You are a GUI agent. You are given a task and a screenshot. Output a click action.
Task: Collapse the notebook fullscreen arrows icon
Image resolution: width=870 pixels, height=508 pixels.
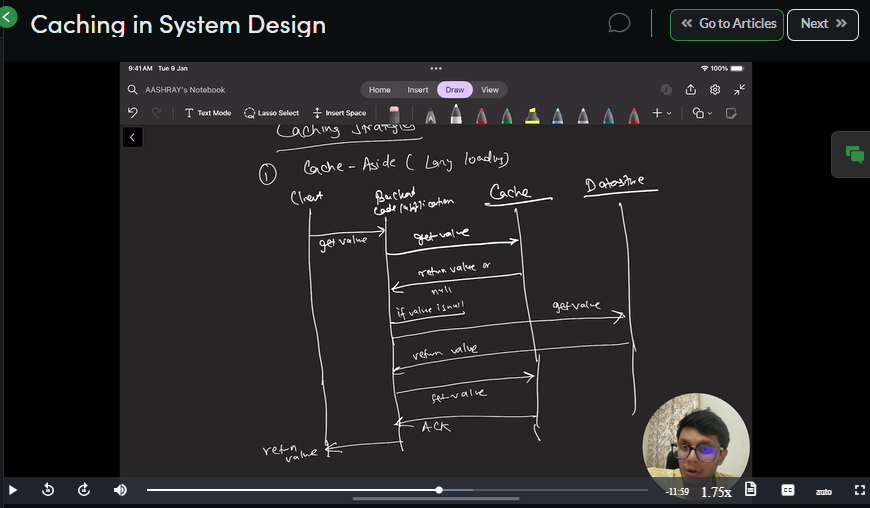pyautogui.click(x=739, y=89)
